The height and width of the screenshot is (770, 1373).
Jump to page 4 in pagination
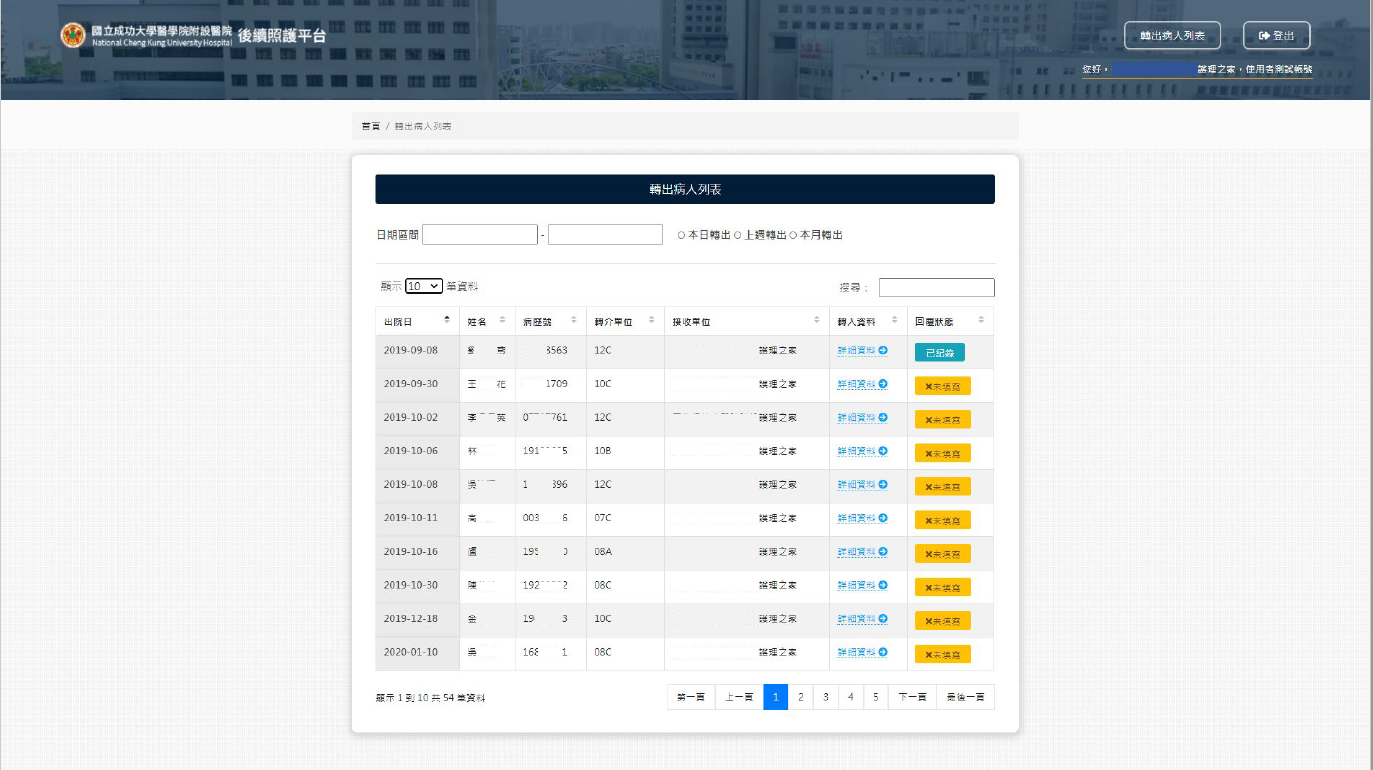coord(850,697)
